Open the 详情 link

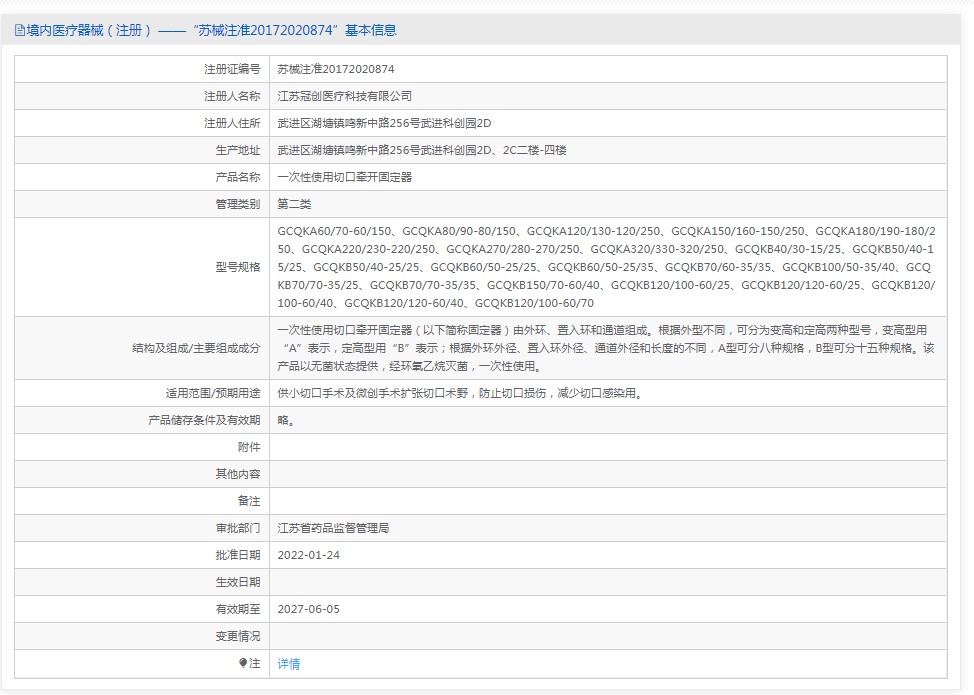pos(289,663)
